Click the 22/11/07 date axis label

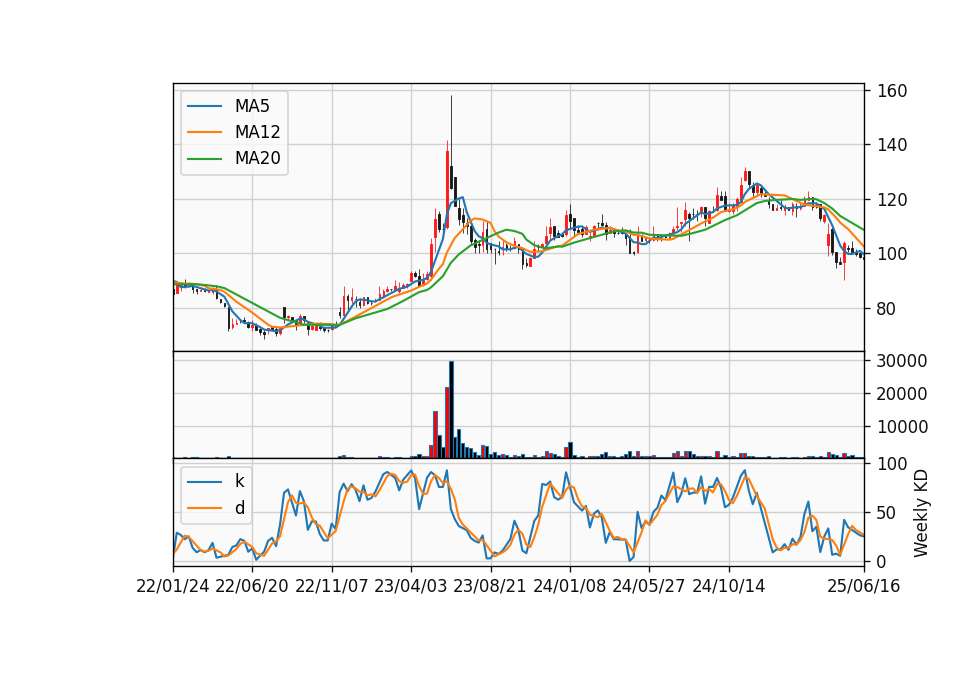(332, 586)
